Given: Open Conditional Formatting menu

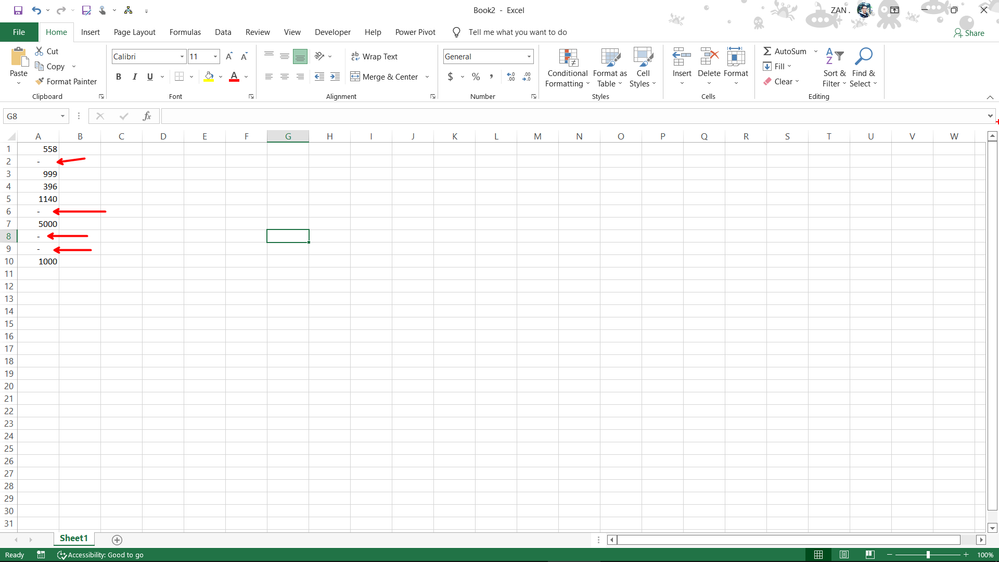Looking at the screenshot, I should tap(567, 68).
